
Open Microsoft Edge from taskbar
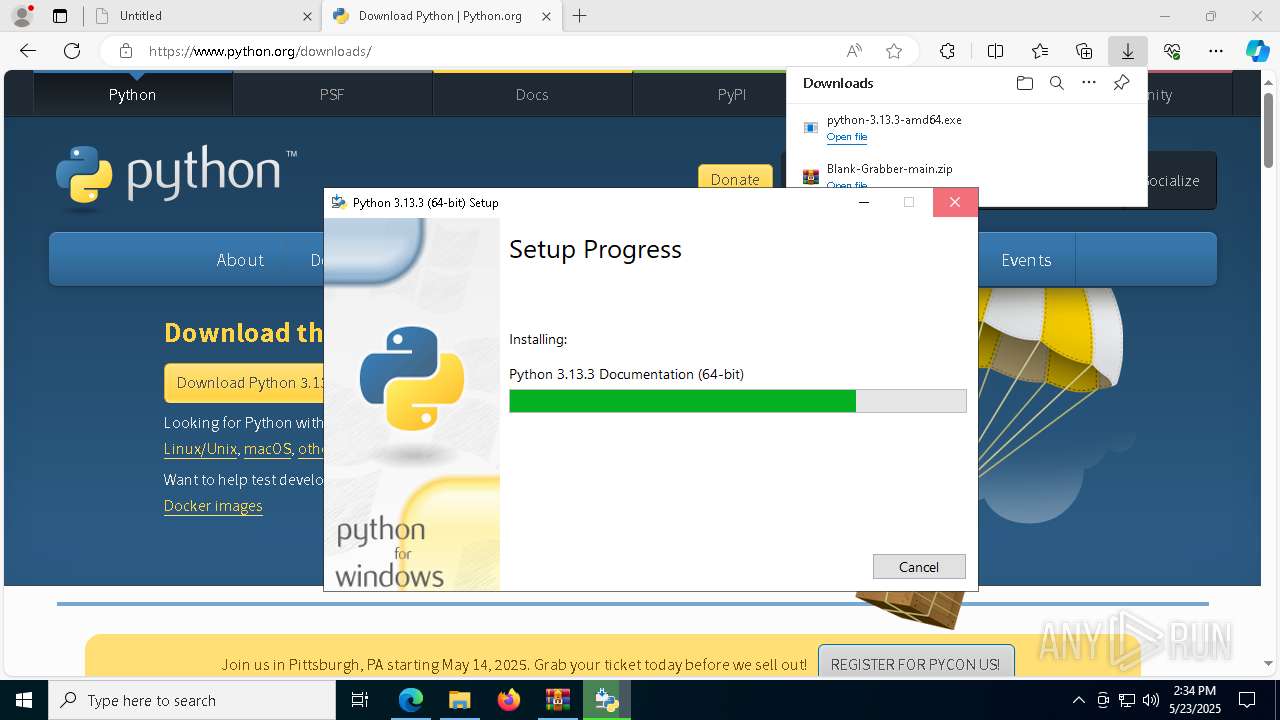[411, 700]
